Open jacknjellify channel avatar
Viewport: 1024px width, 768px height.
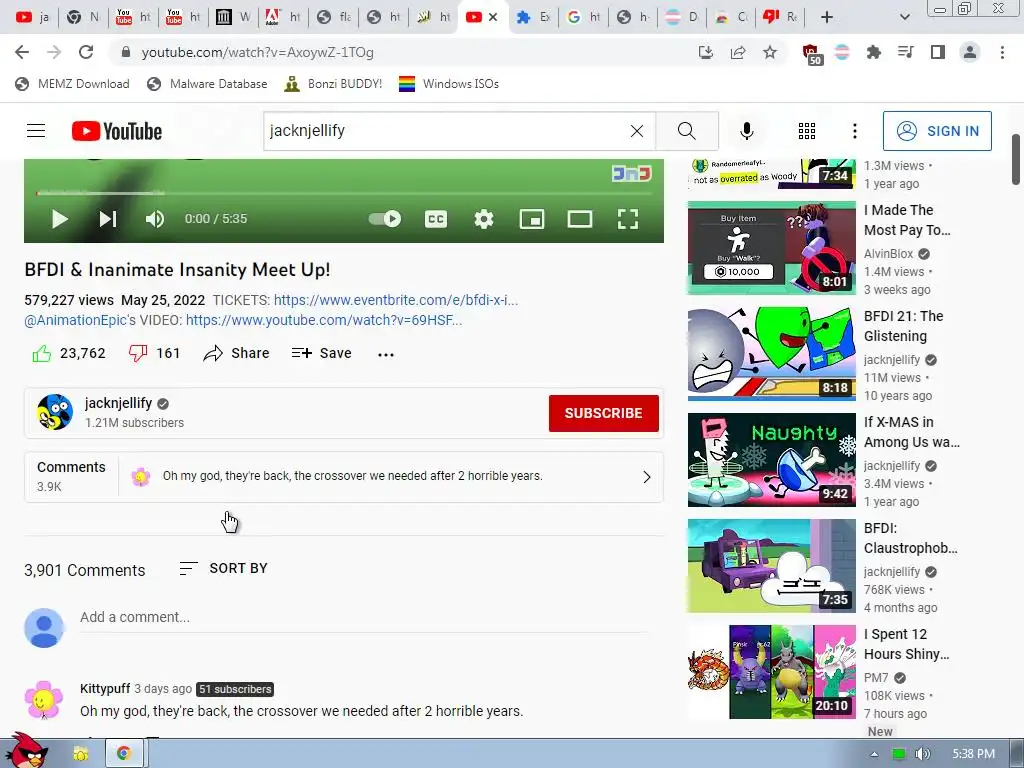55,412
